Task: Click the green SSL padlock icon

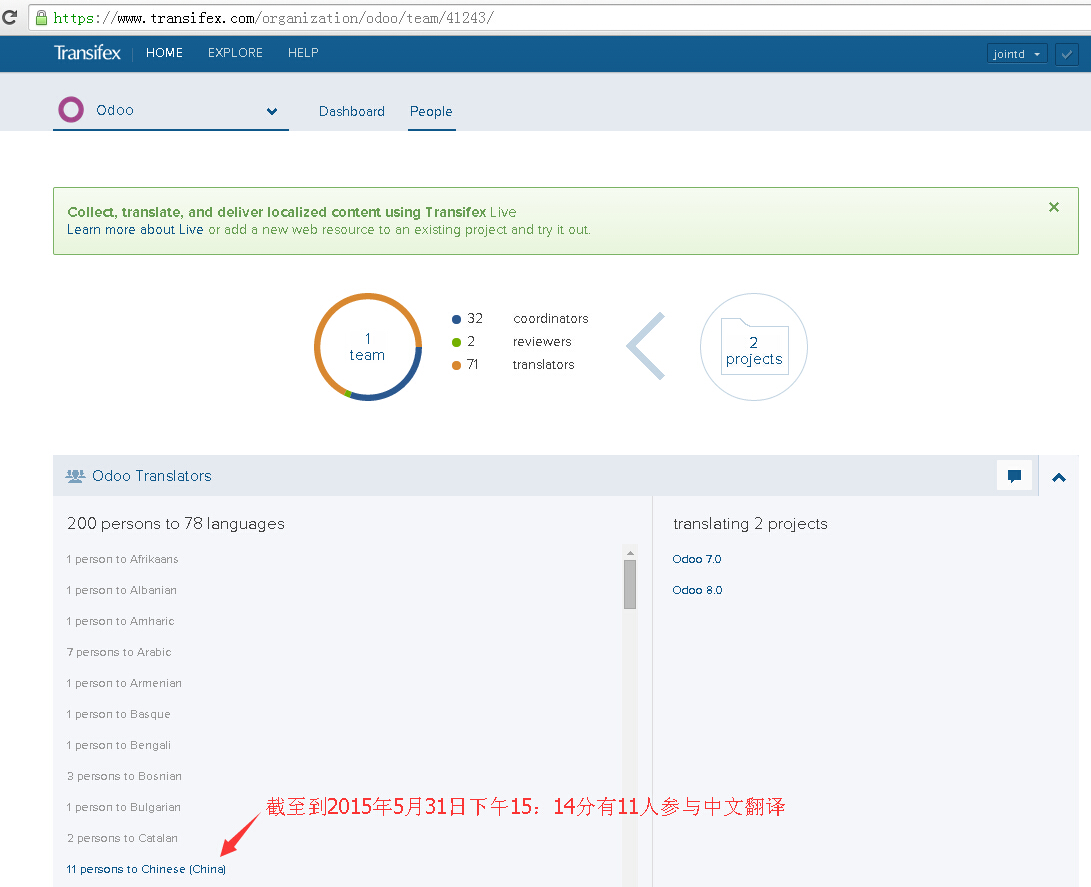Action: (x=41, y=18)
